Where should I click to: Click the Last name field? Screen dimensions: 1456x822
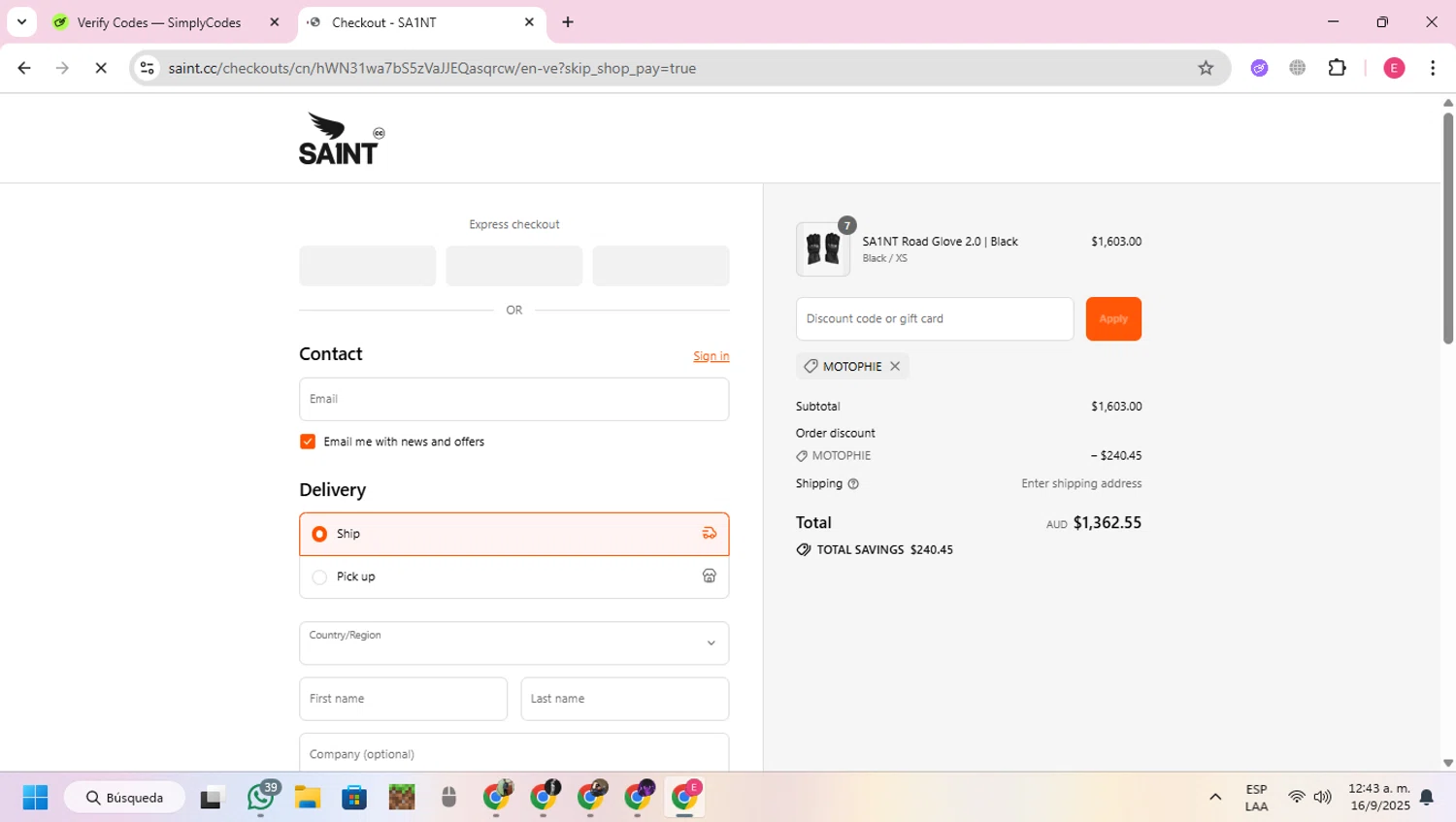point(624,699)
